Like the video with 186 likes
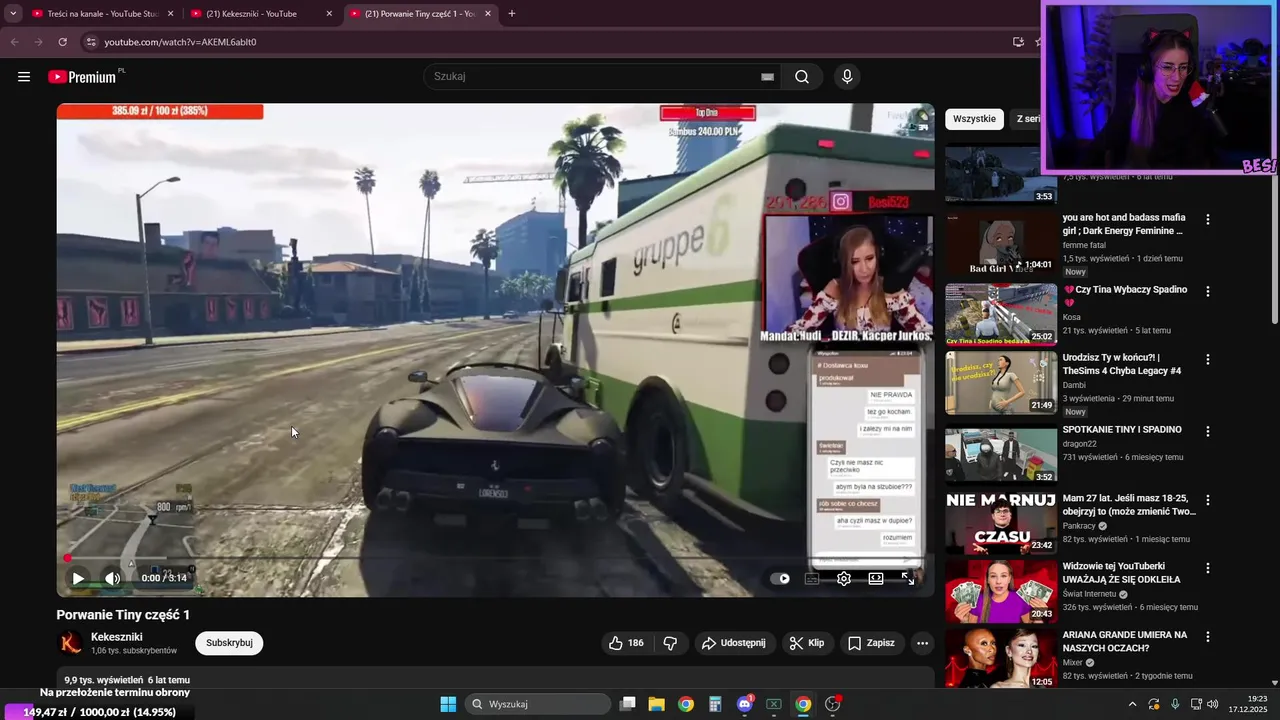This screenshot has width=1280, height=720. pyautogui.click(x=626, y=643)
